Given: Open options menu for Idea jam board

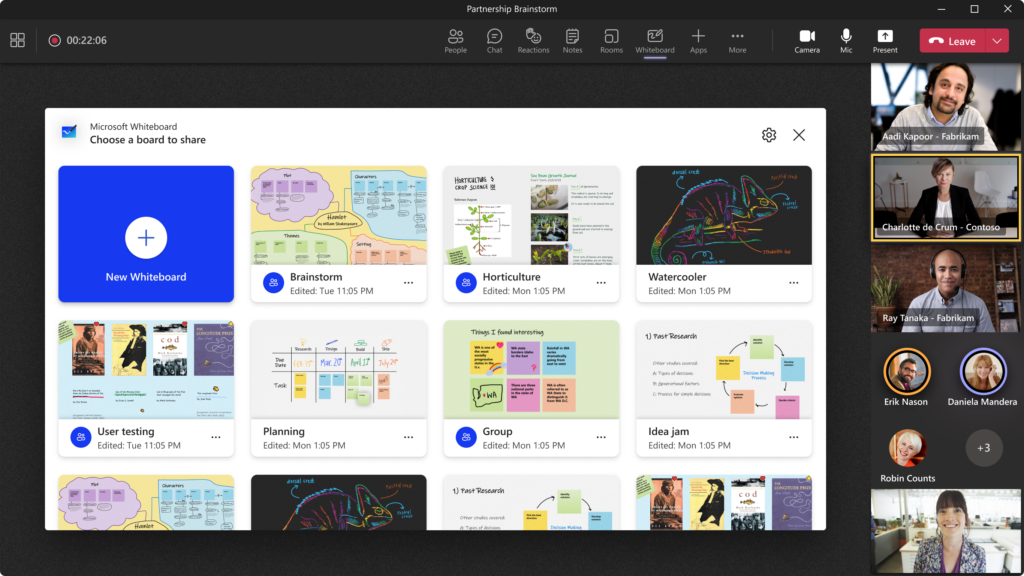Looking at the screenshot, I should click(793, 437).
